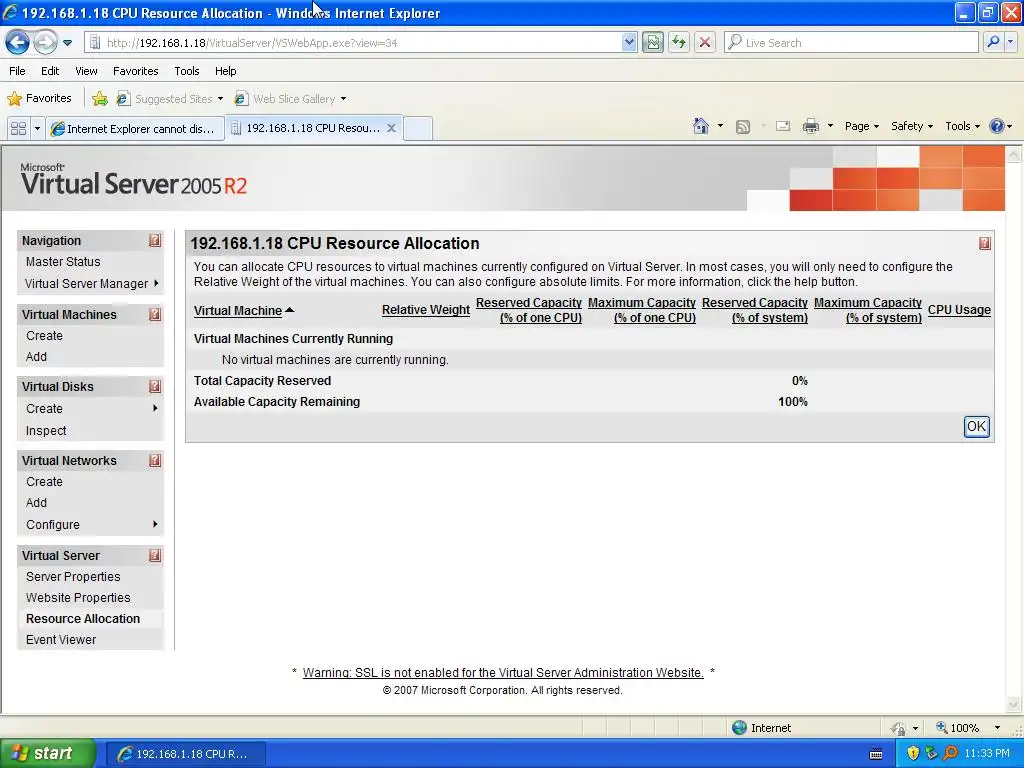Open Master Status page
The width and height of the screenshot is (1024, 768).
point(63,262)
